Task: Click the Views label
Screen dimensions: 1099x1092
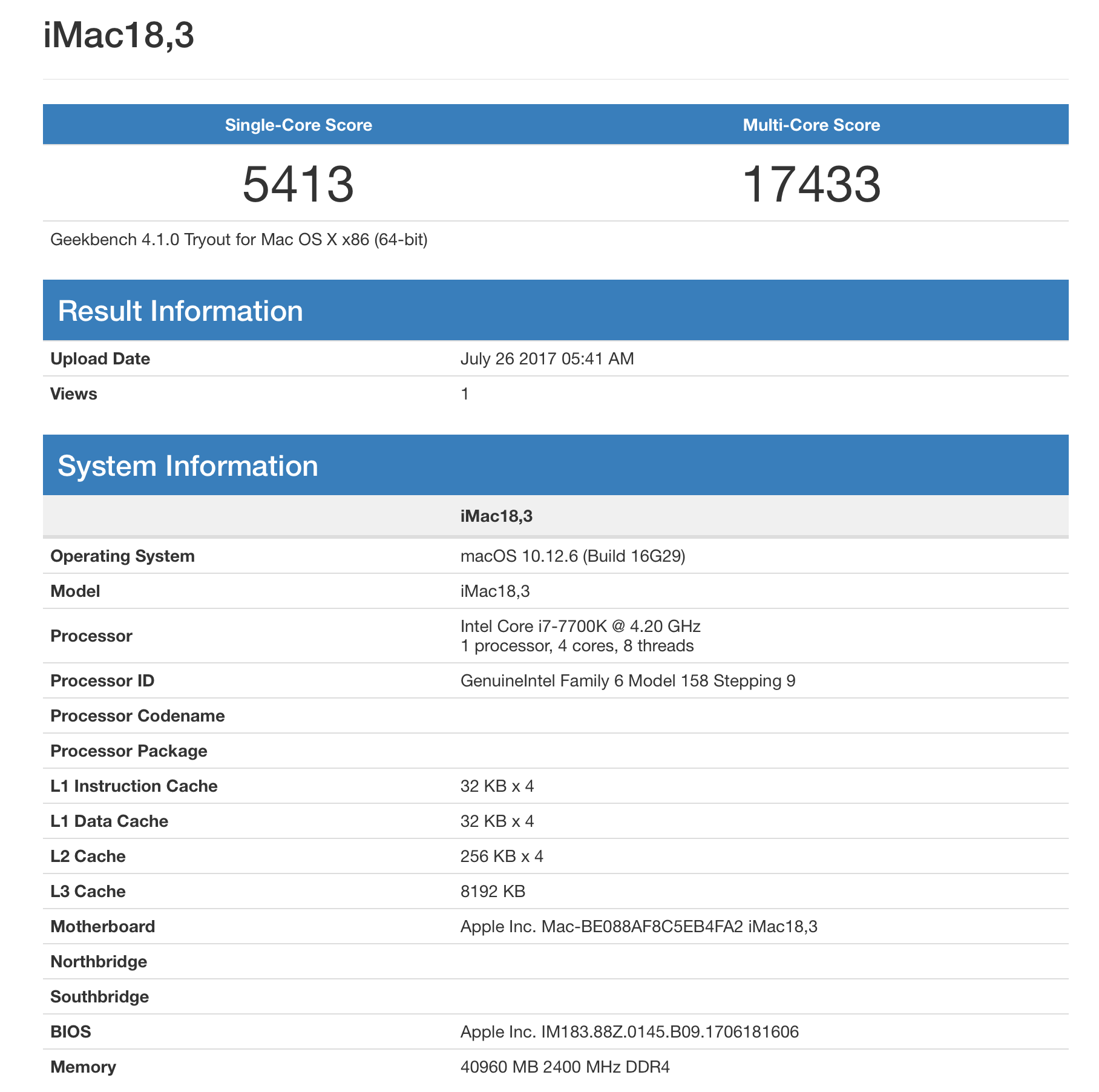Action: pyautogui.click(x=74, y=393)
